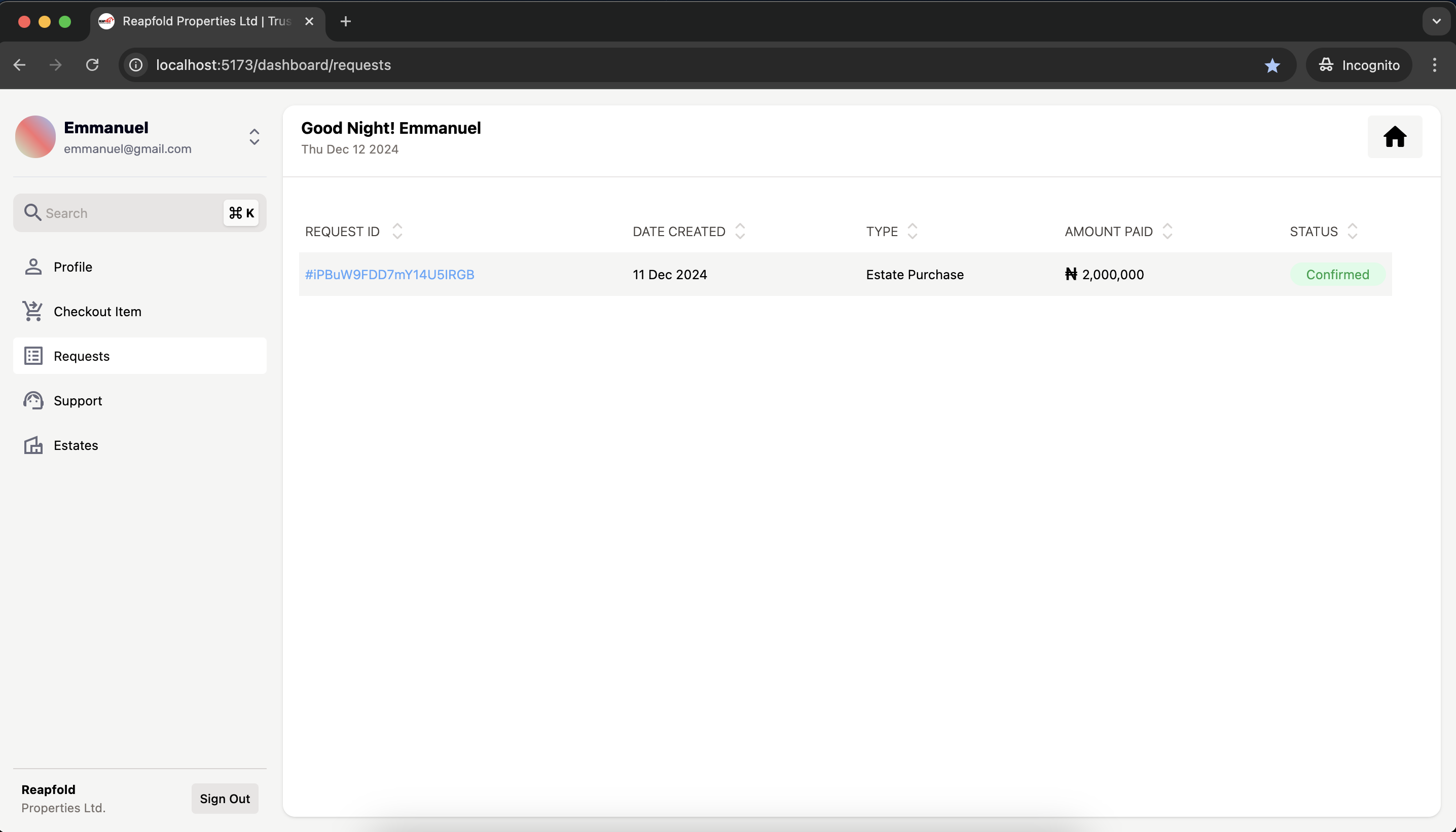Click the site info icon in address bar
This screenshot has width=1456, height=832.
(x=136, y=65)
